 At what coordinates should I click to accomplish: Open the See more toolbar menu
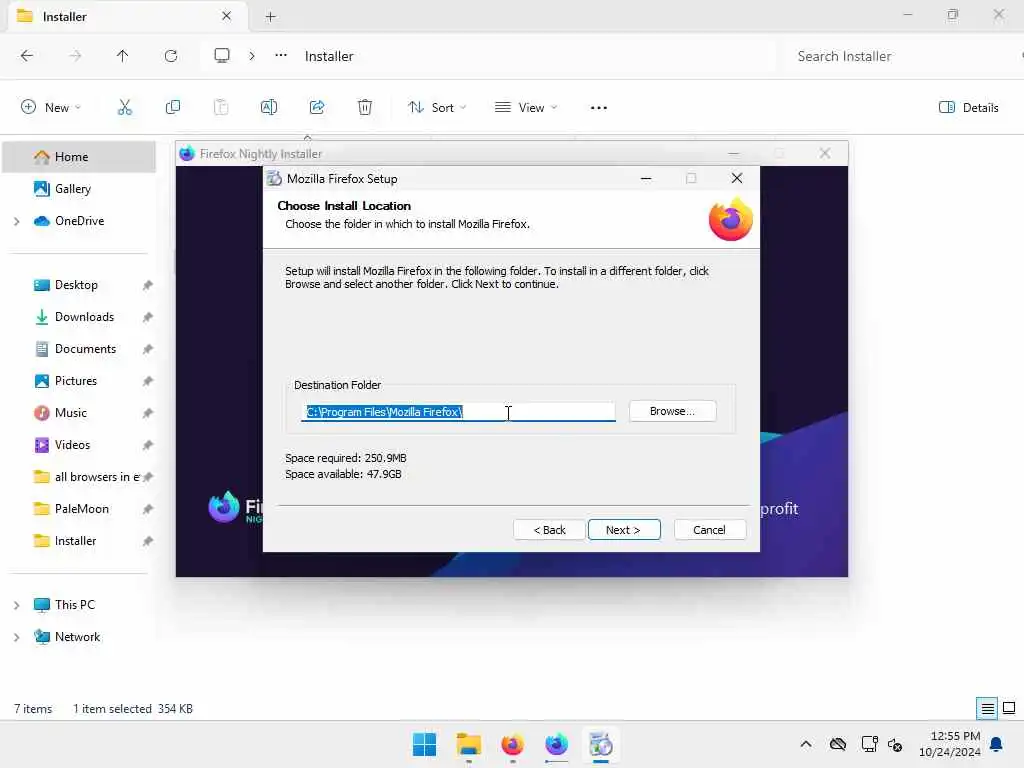tap(599, 108)
